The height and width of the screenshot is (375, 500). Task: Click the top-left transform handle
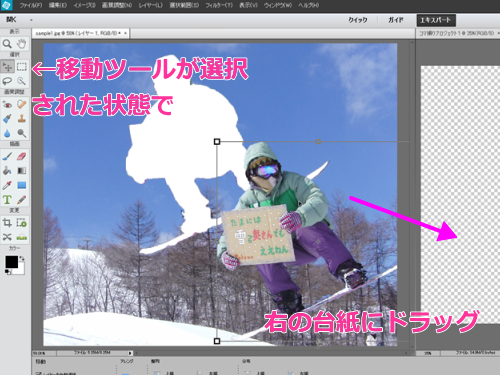click(217, 142)
